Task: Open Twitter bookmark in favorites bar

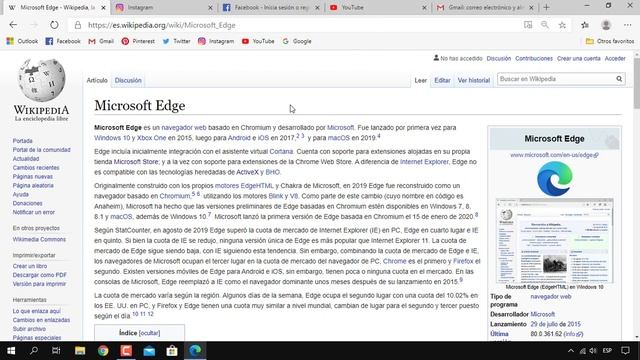Action: click(176, 41)
